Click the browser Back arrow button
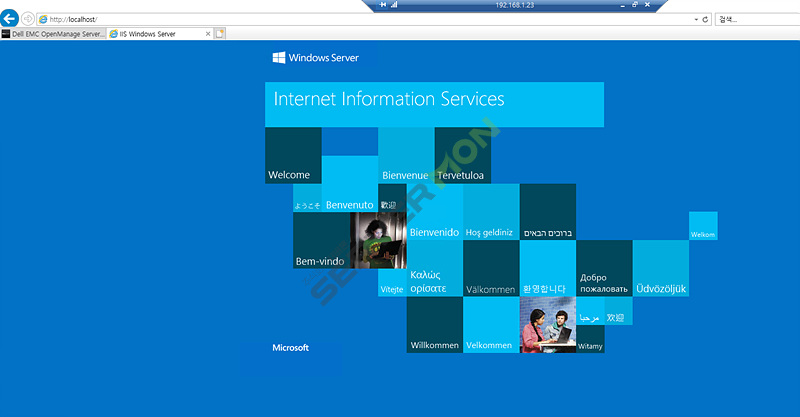800x417 pixels. 9,19
